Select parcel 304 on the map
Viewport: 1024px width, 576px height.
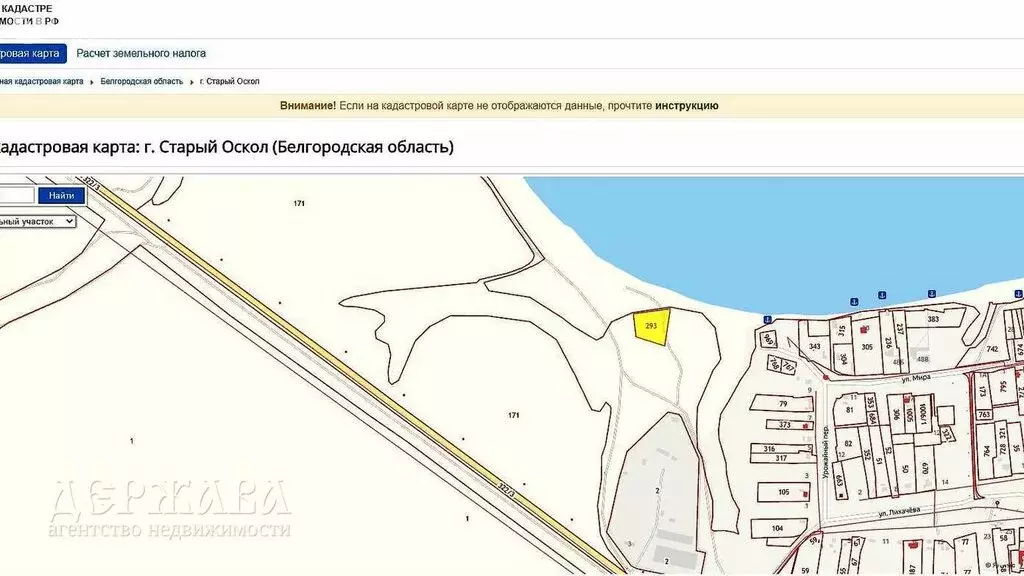(843, 359)
